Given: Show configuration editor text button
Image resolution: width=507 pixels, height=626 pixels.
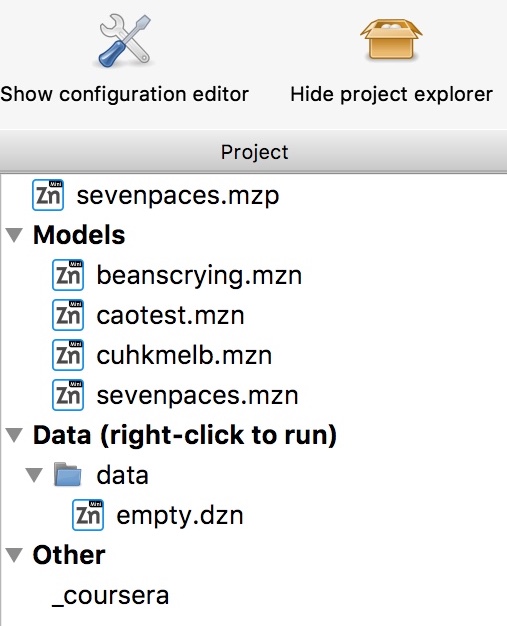Looking at the screenshot, I should [124, 95].
